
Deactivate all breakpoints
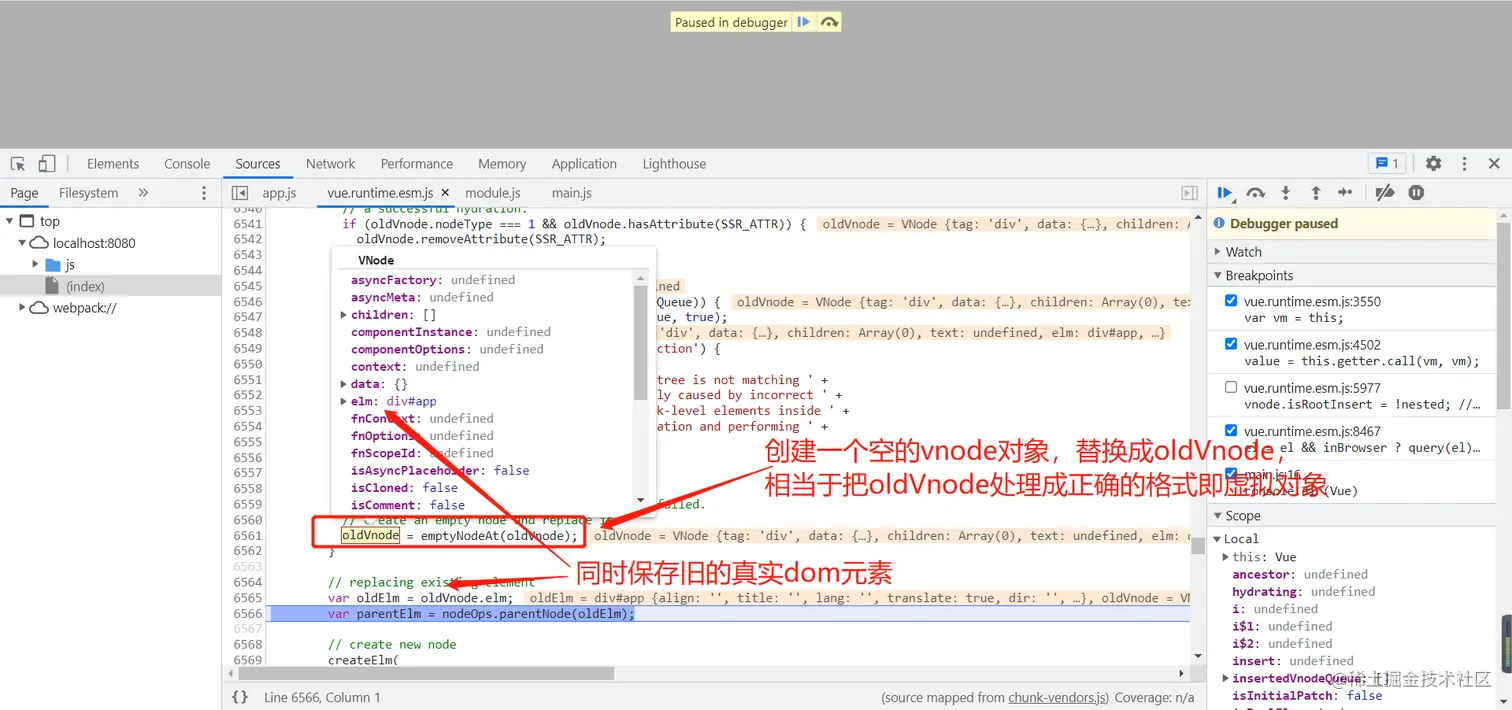(x=1385, y=193)
